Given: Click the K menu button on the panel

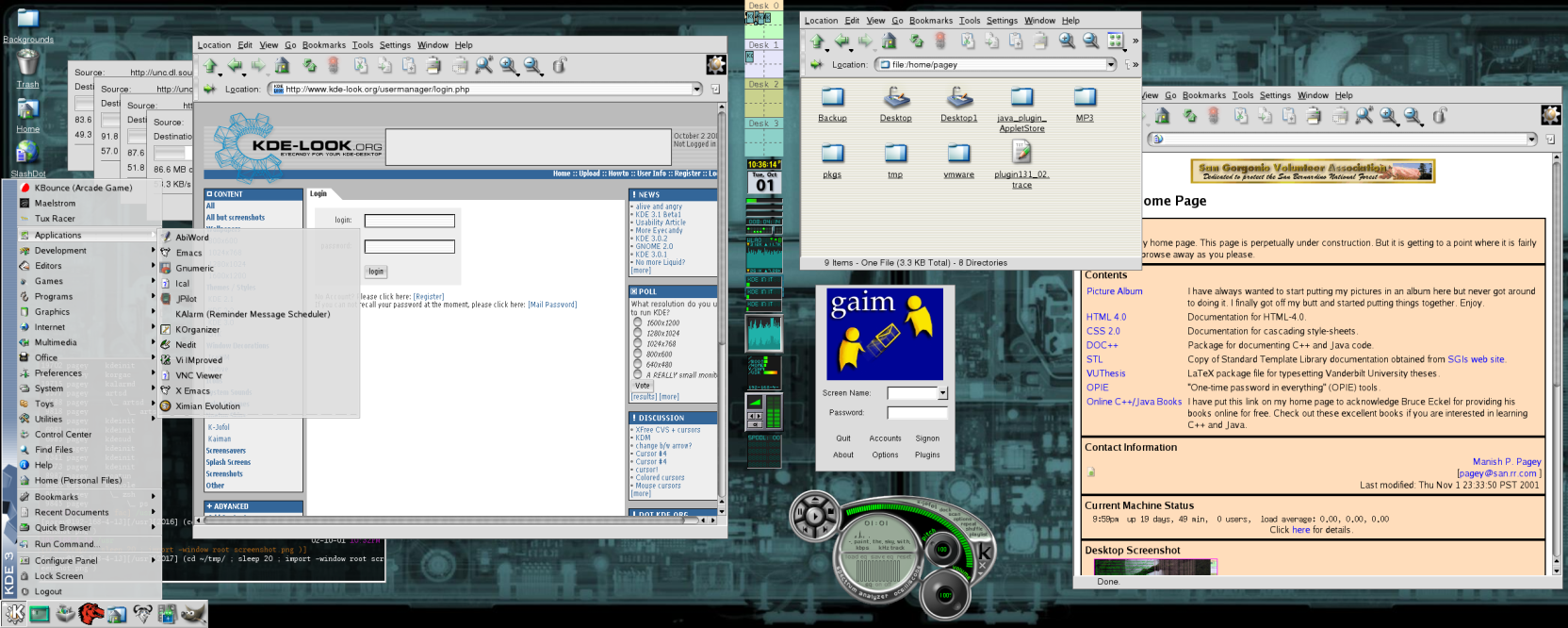Looking at the screenshot, I should (x=15, y=614).
